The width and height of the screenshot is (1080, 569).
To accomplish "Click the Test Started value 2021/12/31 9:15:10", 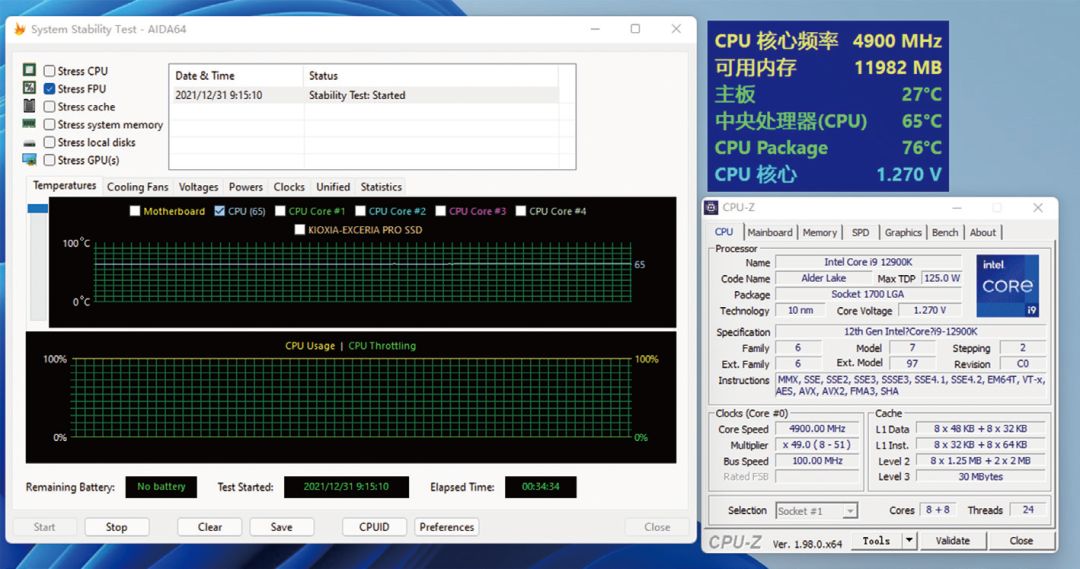I will pyautogui.click(x=346, y=487).
